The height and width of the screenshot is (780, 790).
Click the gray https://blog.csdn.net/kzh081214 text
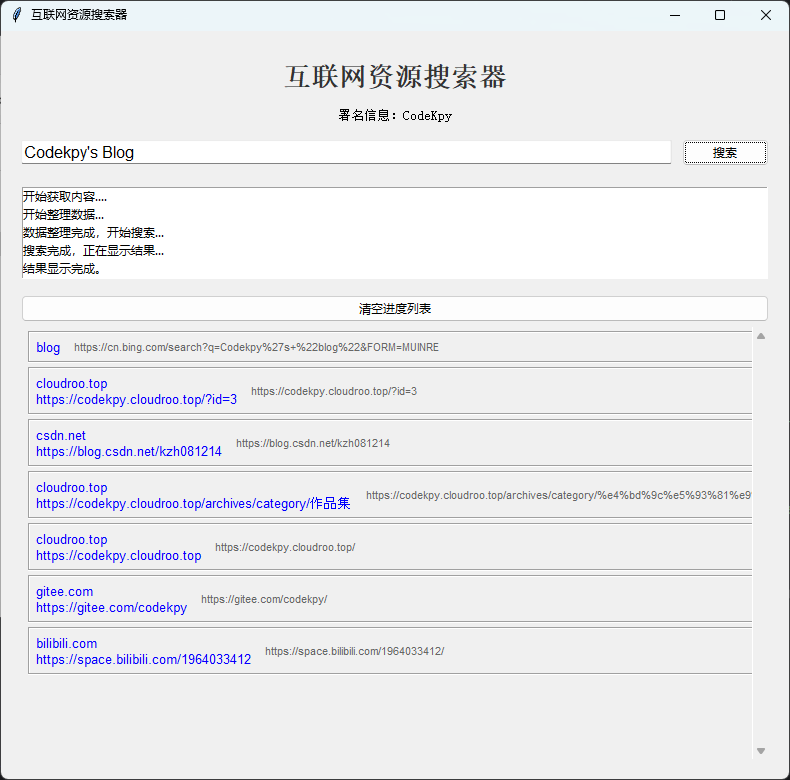[x=313, y=443]
